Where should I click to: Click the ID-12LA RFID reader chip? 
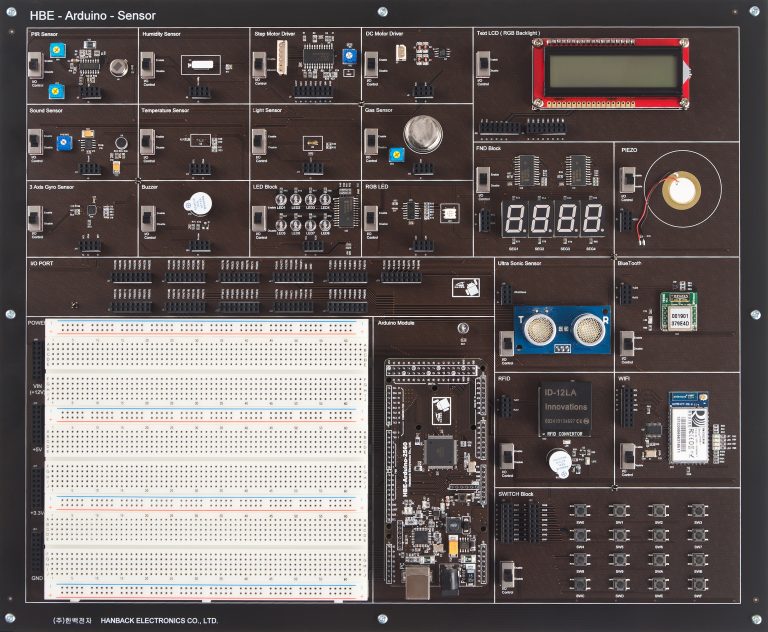[564, 408]
